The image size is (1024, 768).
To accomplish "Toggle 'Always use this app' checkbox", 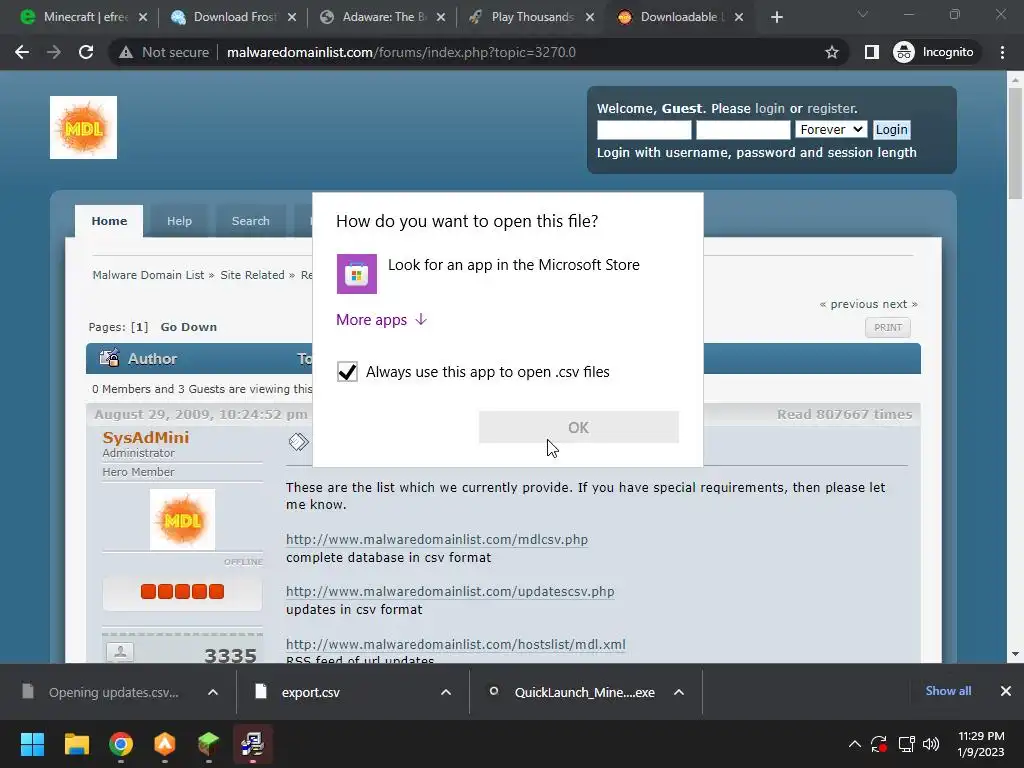I will [347, 372].
